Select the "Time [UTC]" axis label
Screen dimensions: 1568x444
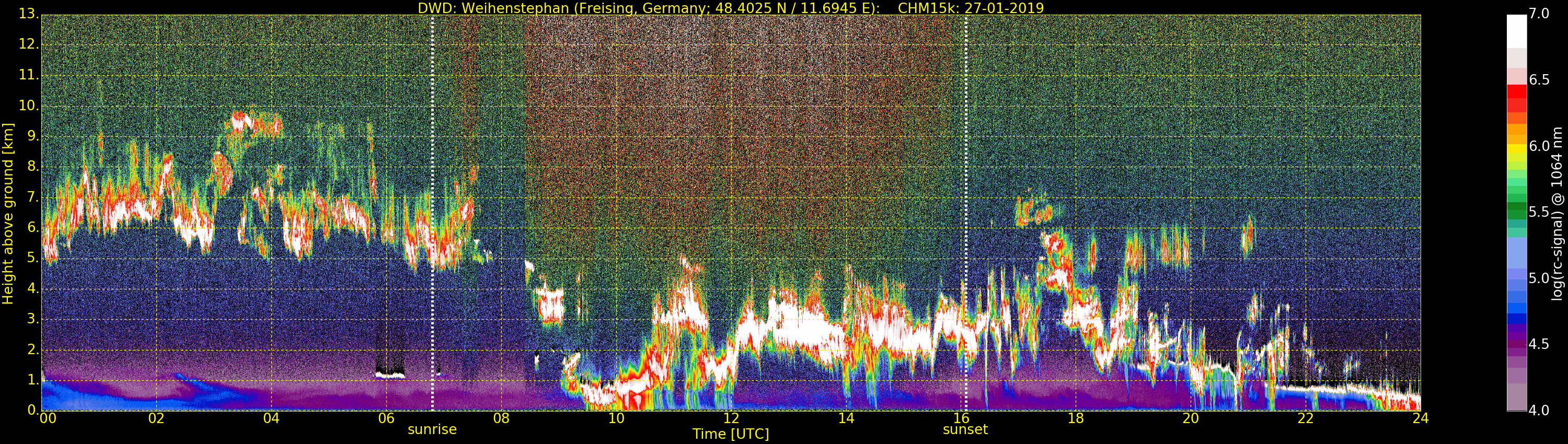731,434
